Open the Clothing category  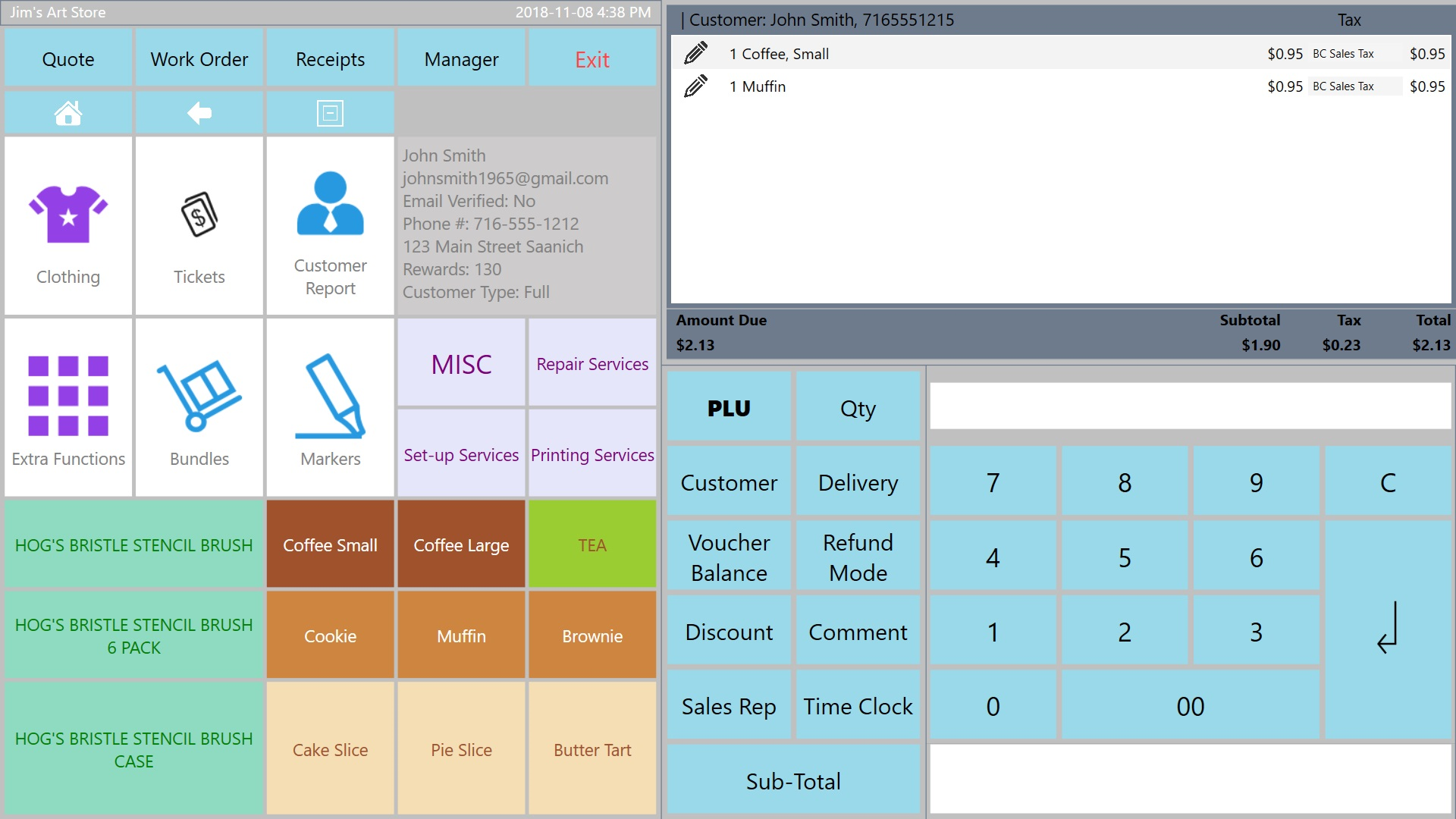click(68, 226)
